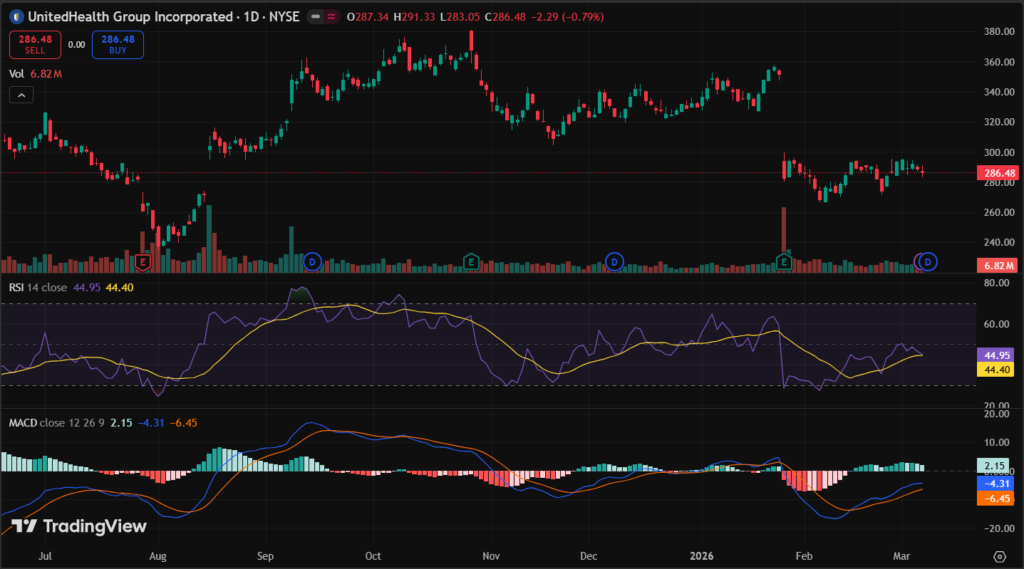The image size is (1024, 569).
Task: Click the BUY button at 286.48
Action: pos(118,44)
